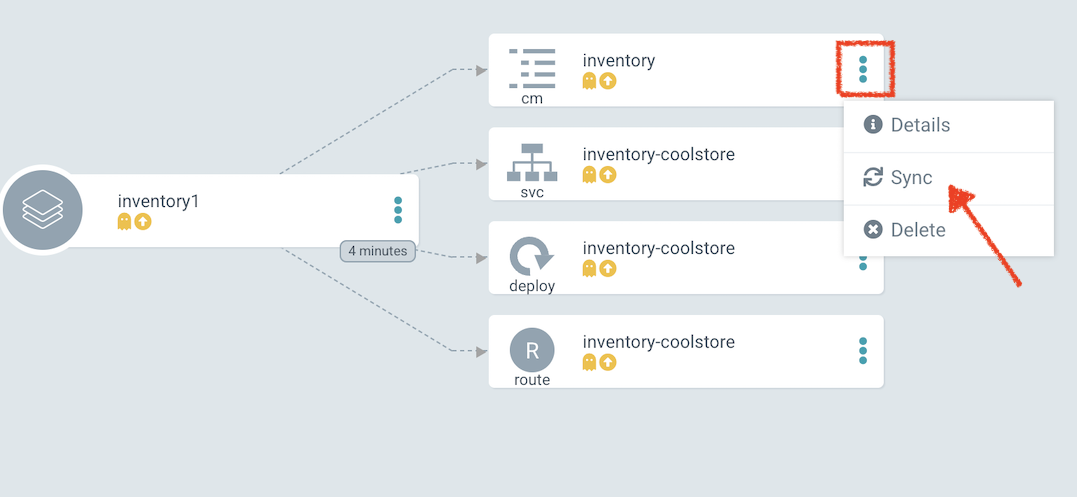Image resolution: width=1077 pixels, height=497 pixels.
Task: Click the deployment circular arrow icon
Action: pos(531,256)
